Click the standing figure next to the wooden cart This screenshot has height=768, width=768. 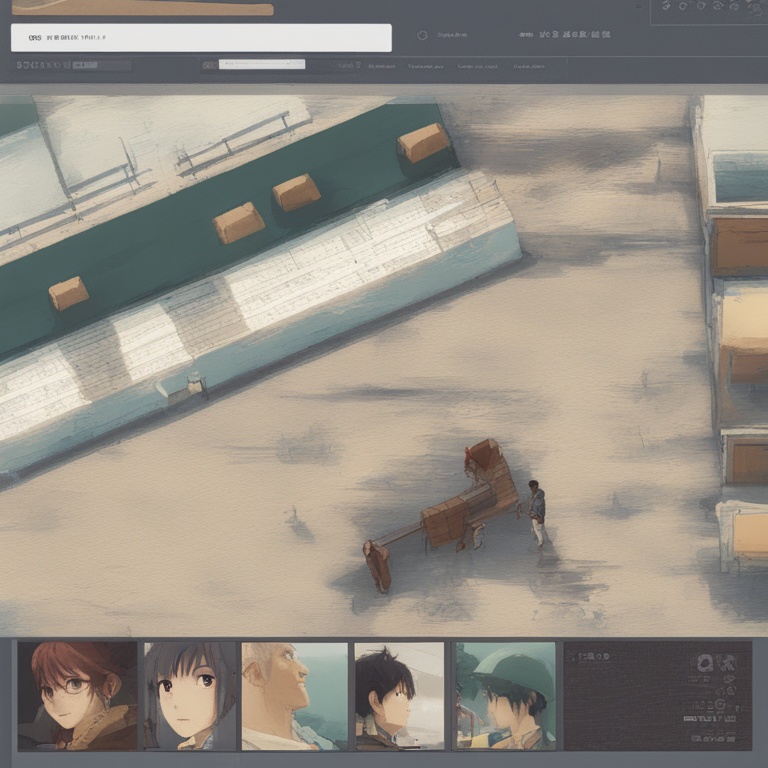tap(536, 514)
